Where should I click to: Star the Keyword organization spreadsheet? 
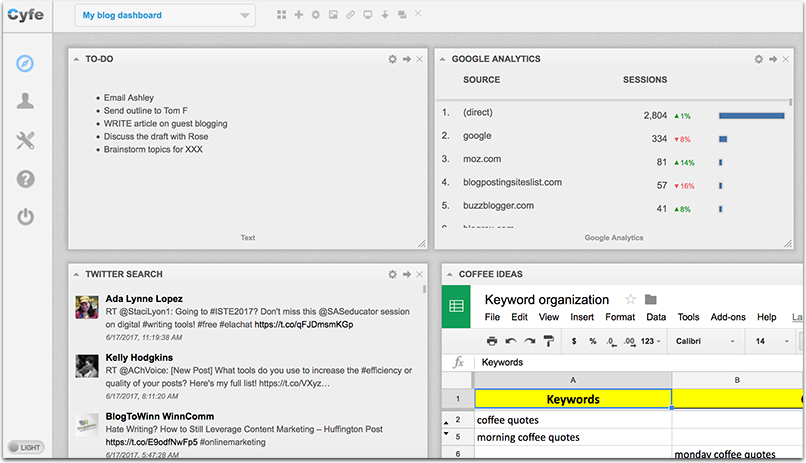coord(630,299)
